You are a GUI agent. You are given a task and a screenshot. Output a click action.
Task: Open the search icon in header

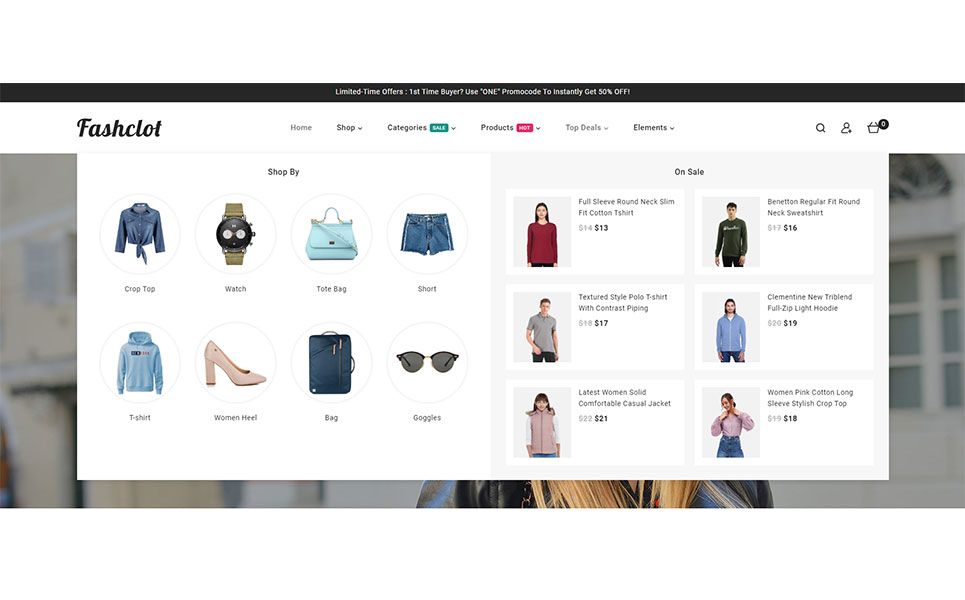820,128
